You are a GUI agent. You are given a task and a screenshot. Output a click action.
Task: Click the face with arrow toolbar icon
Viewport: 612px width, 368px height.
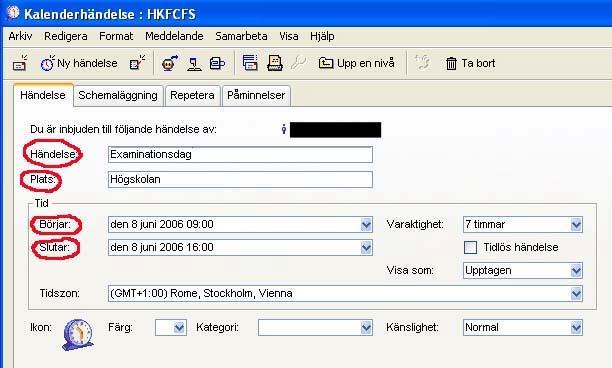tap(170, 63)
